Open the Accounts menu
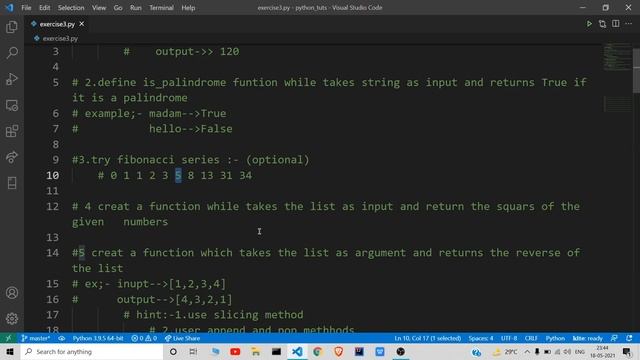Image resolution: width=640 pixels, height=360 pixels. 12,293
